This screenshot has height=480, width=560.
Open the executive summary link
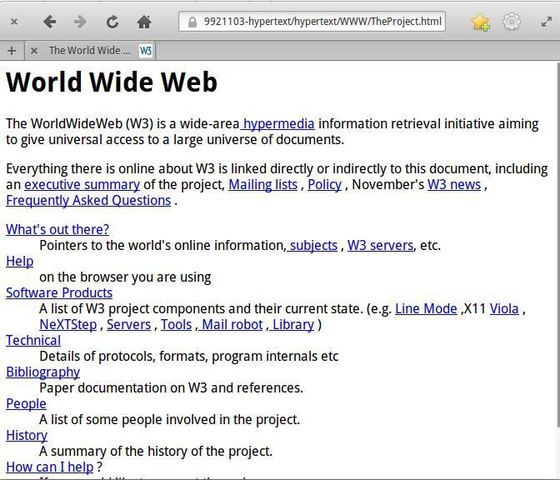[x=82, y=185]
